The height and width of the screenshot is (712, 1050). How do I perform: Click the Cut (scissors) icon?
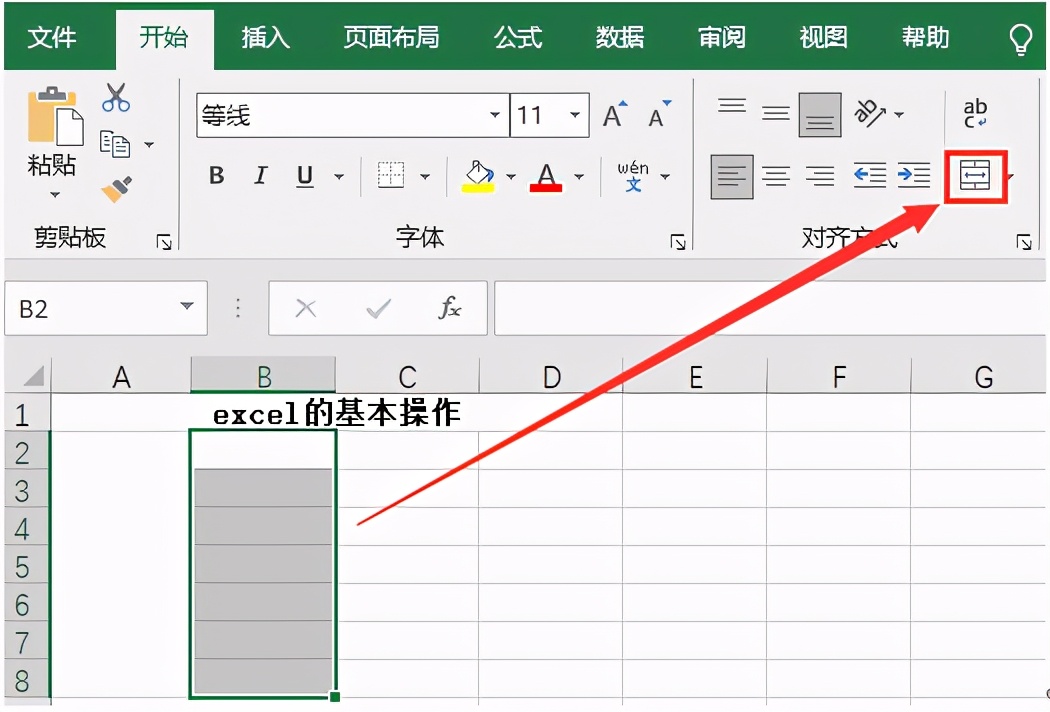click(x=116, y=95)
